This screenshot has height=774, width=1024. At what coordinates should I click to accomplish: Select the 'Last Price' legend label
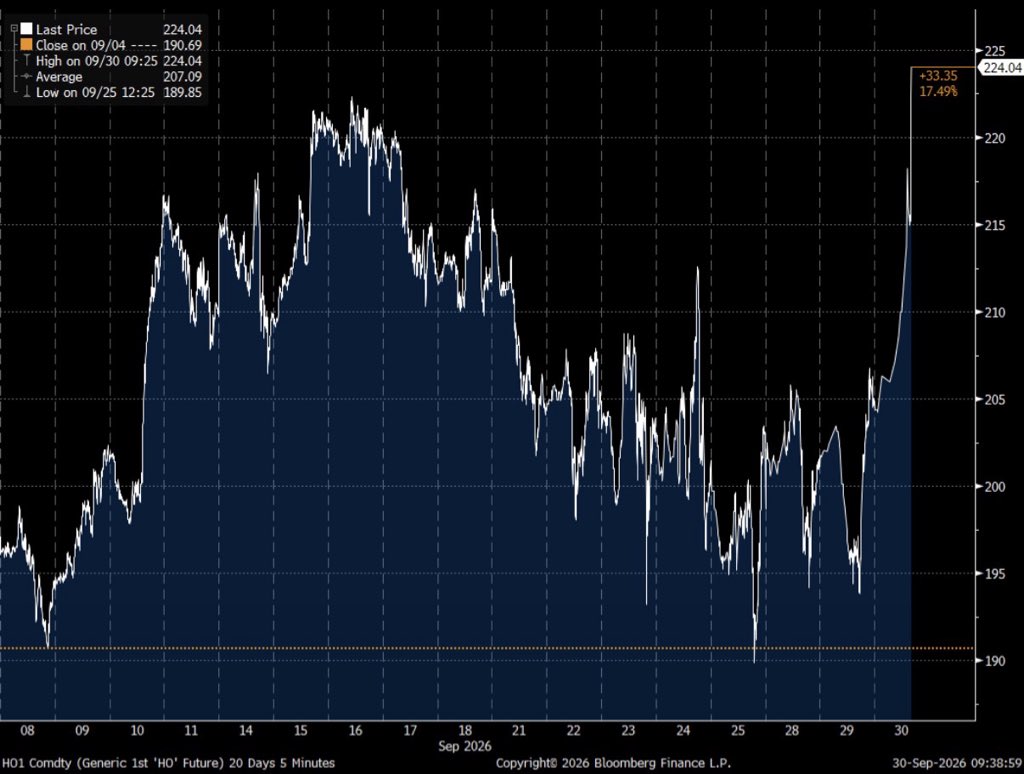pos(66,29)
